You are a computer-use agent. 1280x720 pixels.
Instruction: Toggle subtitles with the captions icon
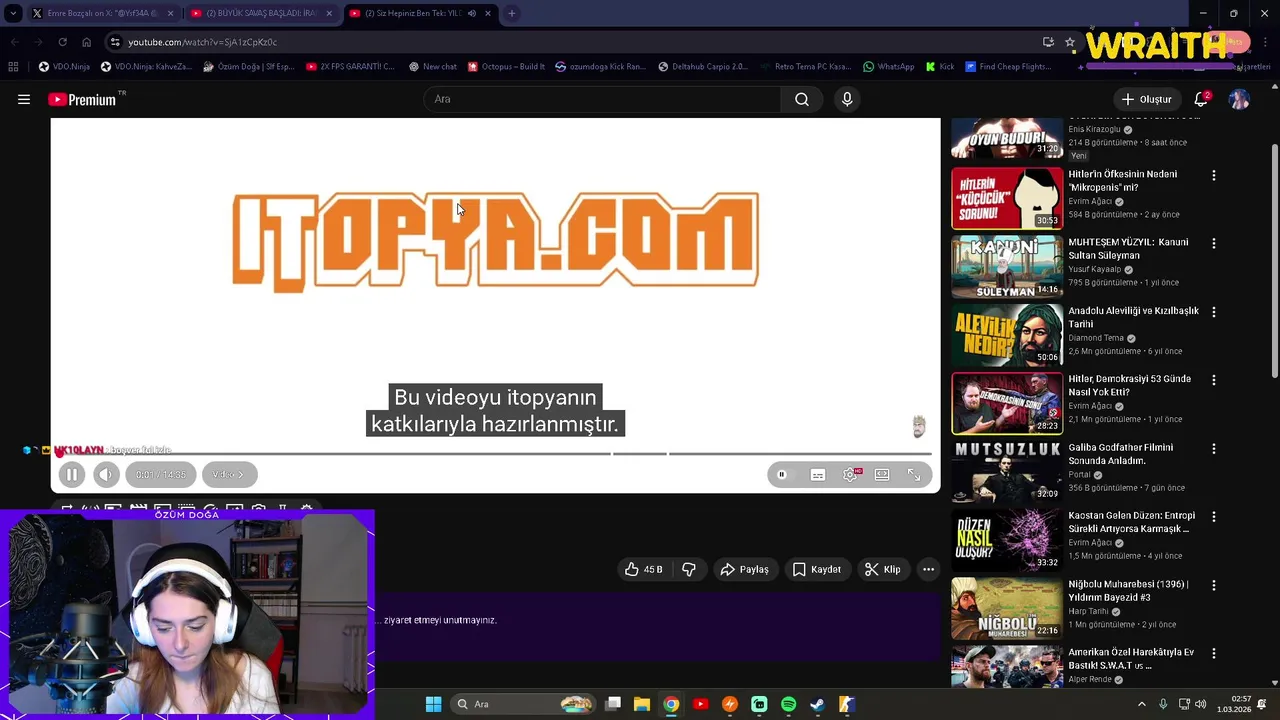click(818, 475)
